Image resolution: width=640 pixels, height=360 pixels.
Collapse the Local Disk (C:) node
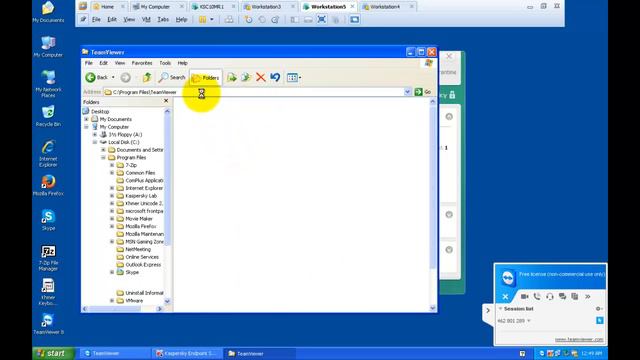[x=95, y=142]
